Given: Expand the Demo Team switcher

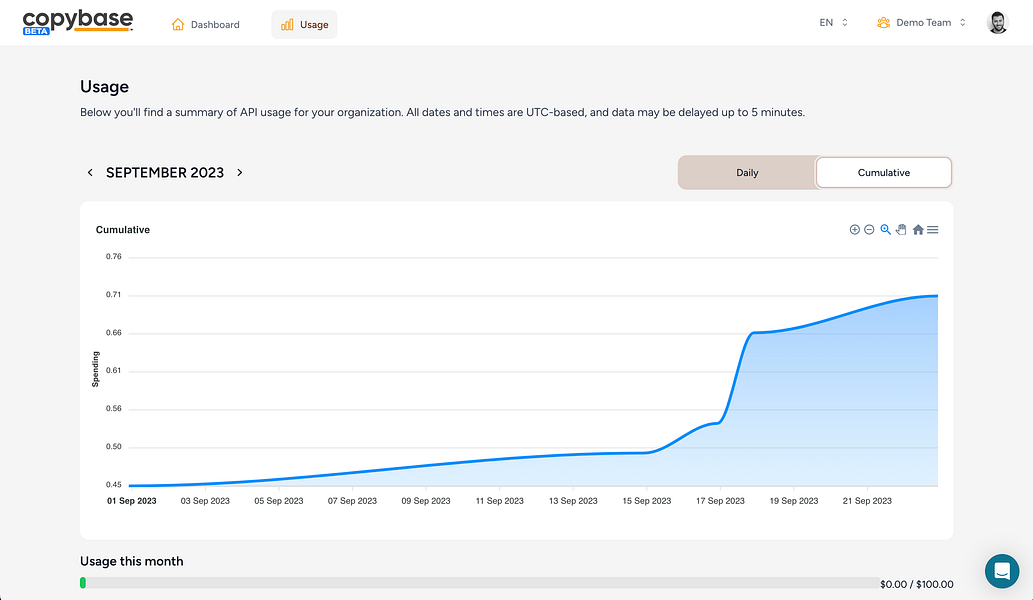Looking at the screenshot, I should (921, 23).
